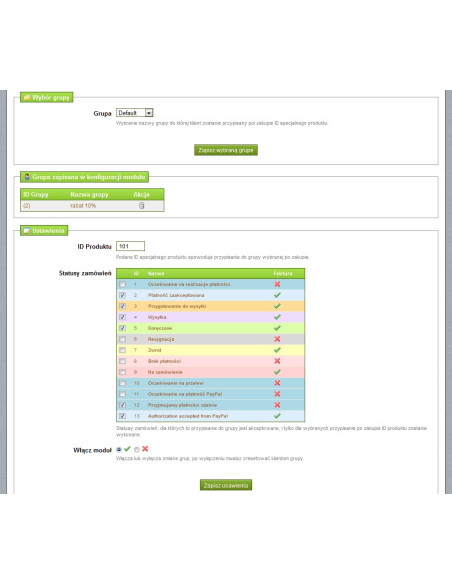This screenshot has width=452, height=584.
Task: Click green check in Na zamówienie row
Action: pyautogui.click(x=277, y=372)
